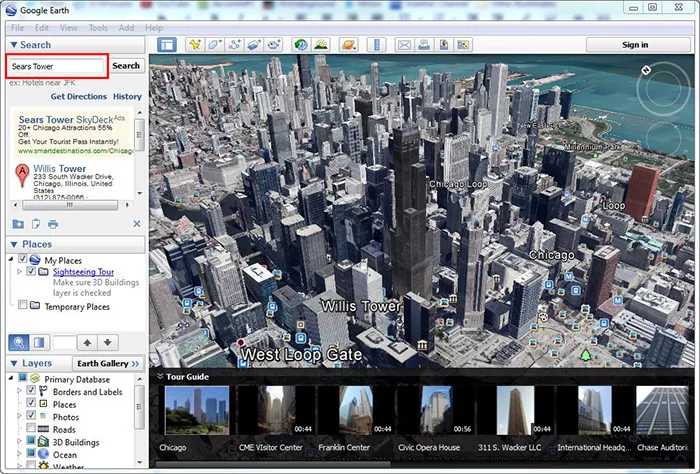Open the Earth Gallery button

pos(108,364)
